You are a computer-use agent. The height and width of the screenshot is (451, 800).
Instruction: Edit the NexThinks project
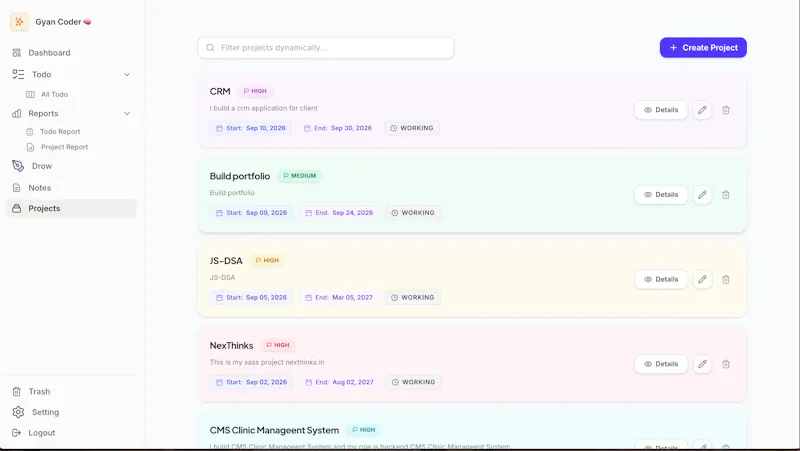703,364
